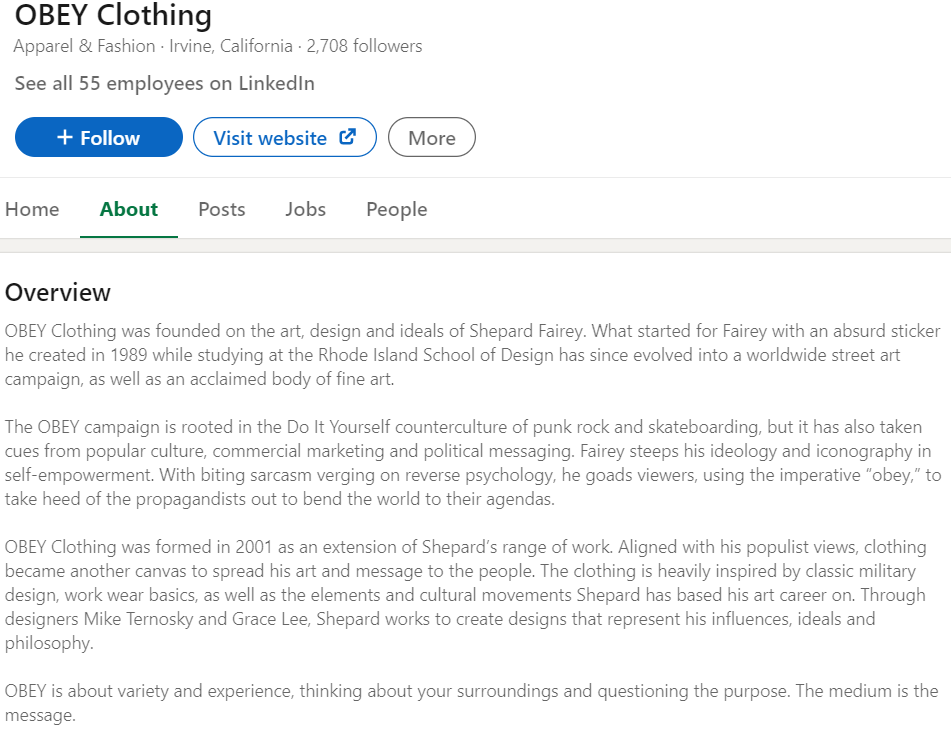Click the Overview section heading
951x736 pixels.
pos(58,292)
